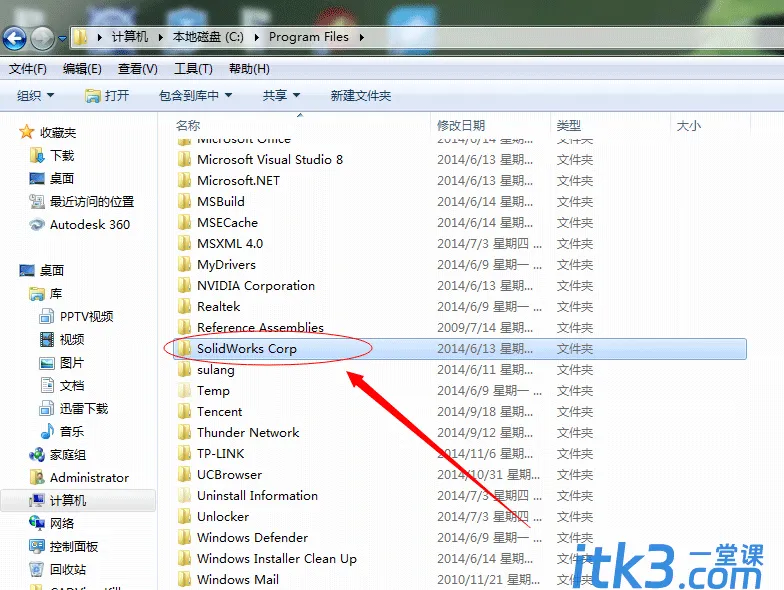Sort by the 修改日期 column header
This screenshot has height=590, width=784.
point(461,125)
